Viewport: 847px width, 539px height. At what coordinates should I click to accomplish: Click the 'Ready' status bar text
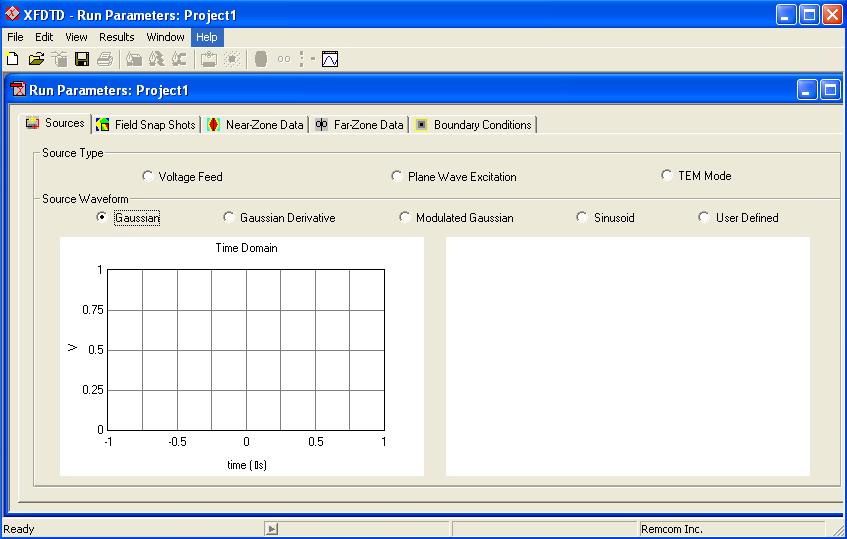click(x=19, y=529)
